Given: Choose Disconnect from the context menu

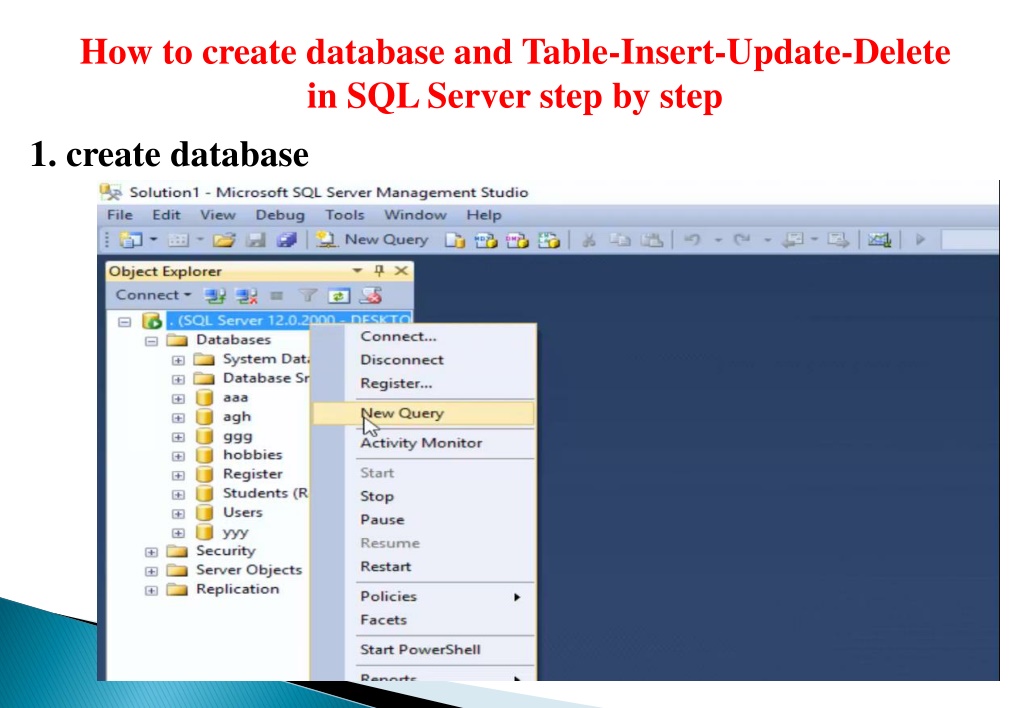Looking at the screenshot, I should tap(424, 360).
